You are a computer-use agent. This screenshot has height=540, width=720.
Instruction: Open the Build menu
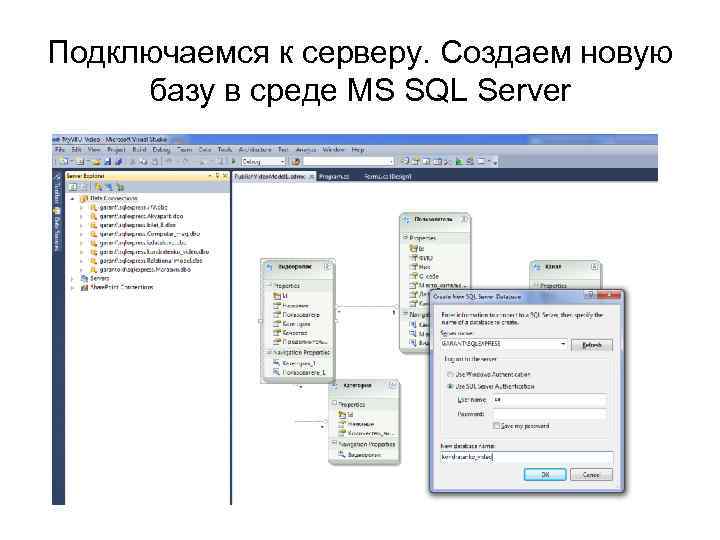[x=139, y=150]
